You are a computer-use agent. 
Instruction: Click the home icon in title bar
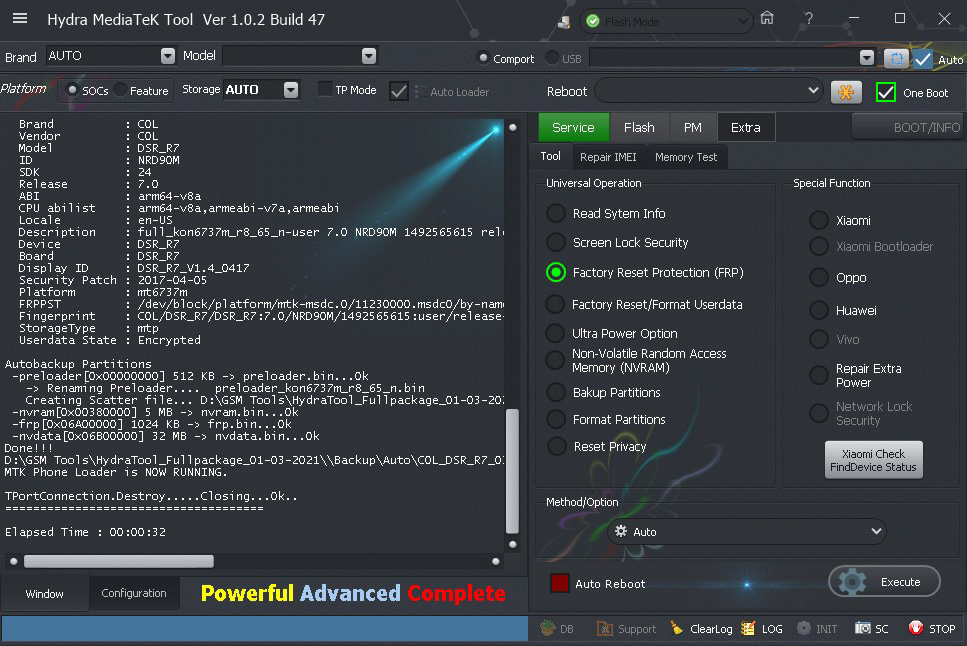click(x=767, y=19)
